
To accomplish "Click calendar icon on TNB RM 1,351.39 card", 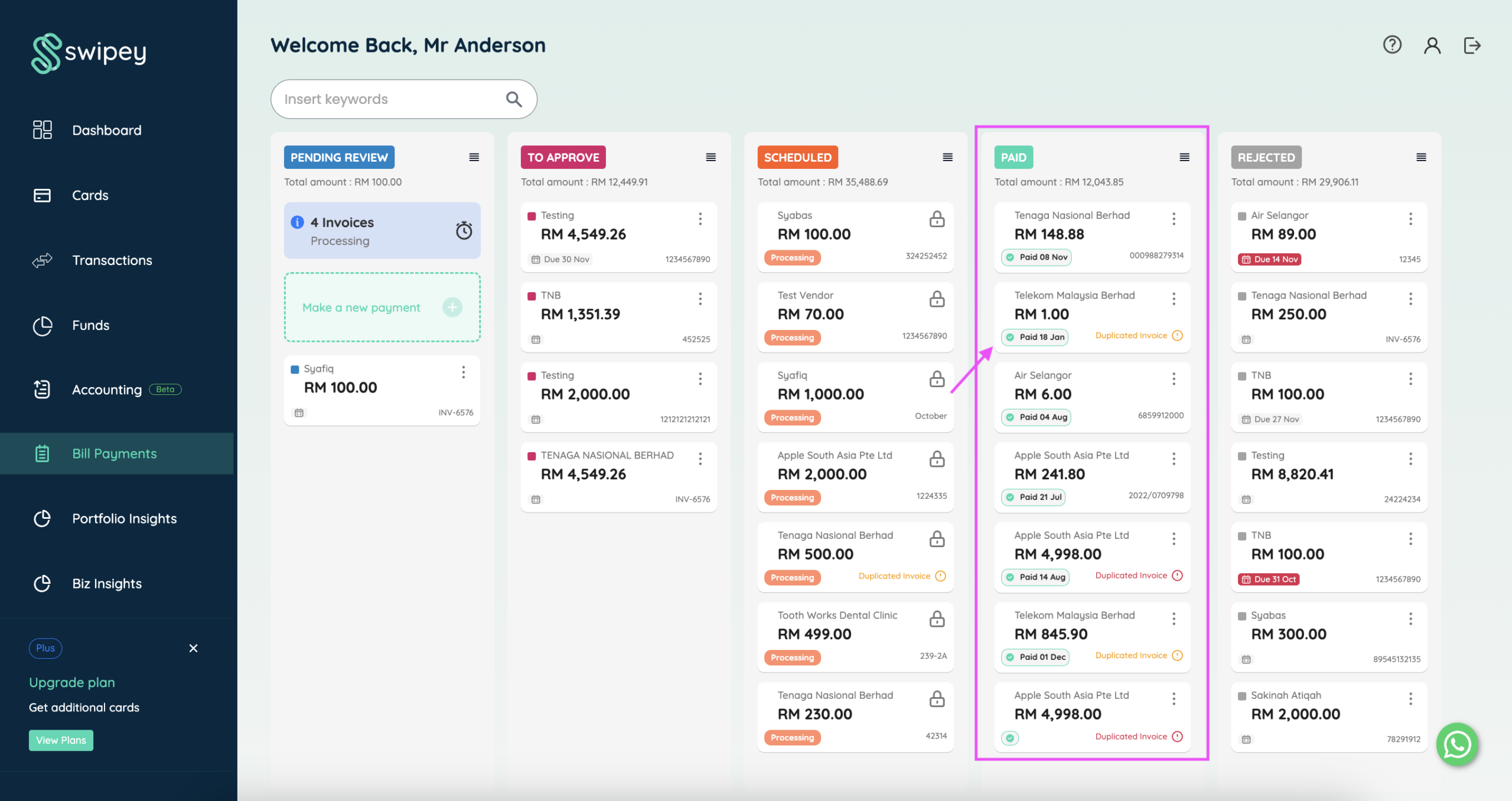I will (536, 339).
